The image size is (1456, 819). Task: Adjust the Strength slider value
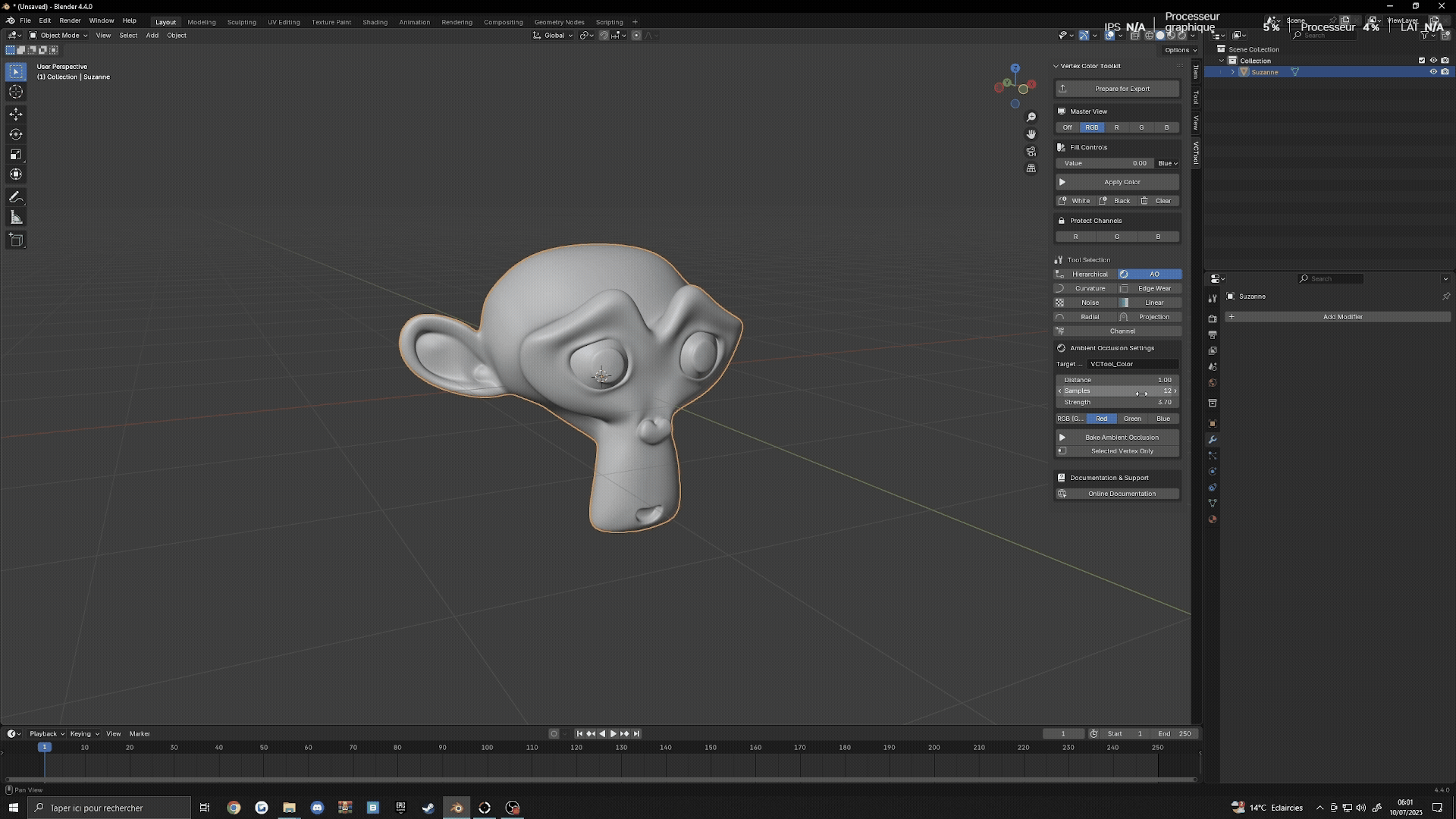click(x=1116, y=402)
